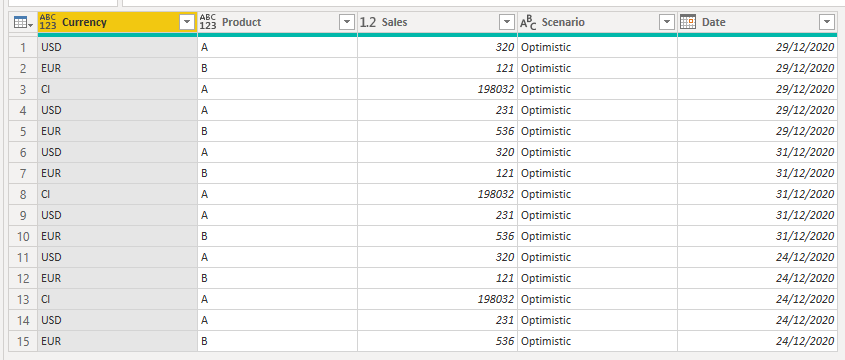Click Sales value 536 in row 10
The height and width of the screenshot is (360, 845).
click(438, 237)
